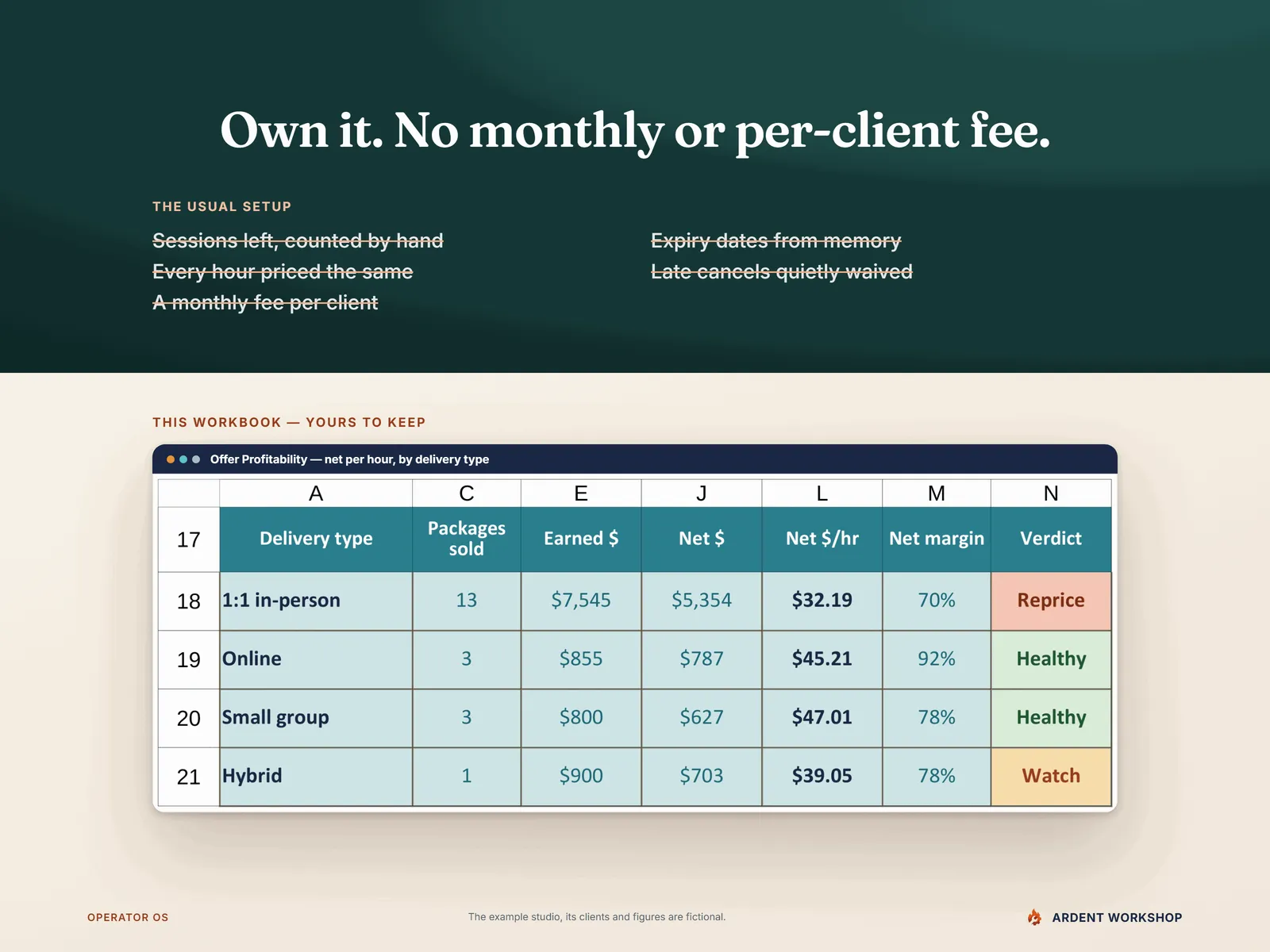Select the 'Small group' cell
The height and width of the screenshot is (952, 1270).
[x=316, y=718]
